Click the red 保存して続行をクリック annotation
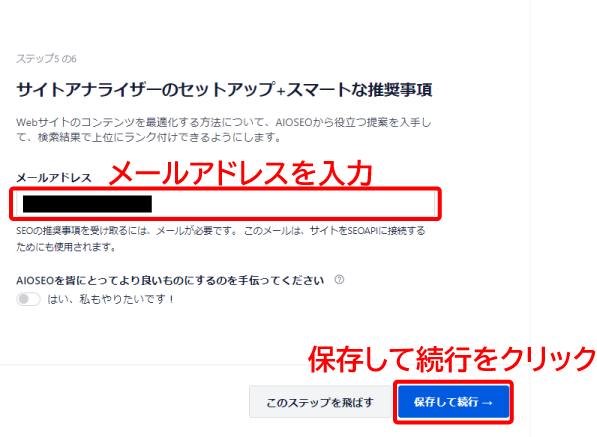 (452, 359)
